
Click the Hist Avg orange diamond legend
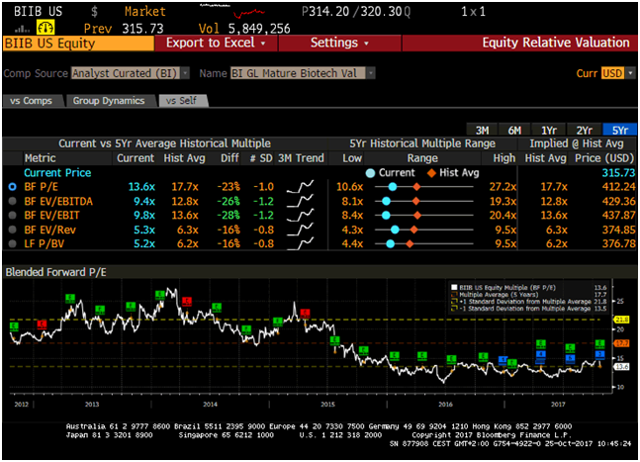(431, 173)
